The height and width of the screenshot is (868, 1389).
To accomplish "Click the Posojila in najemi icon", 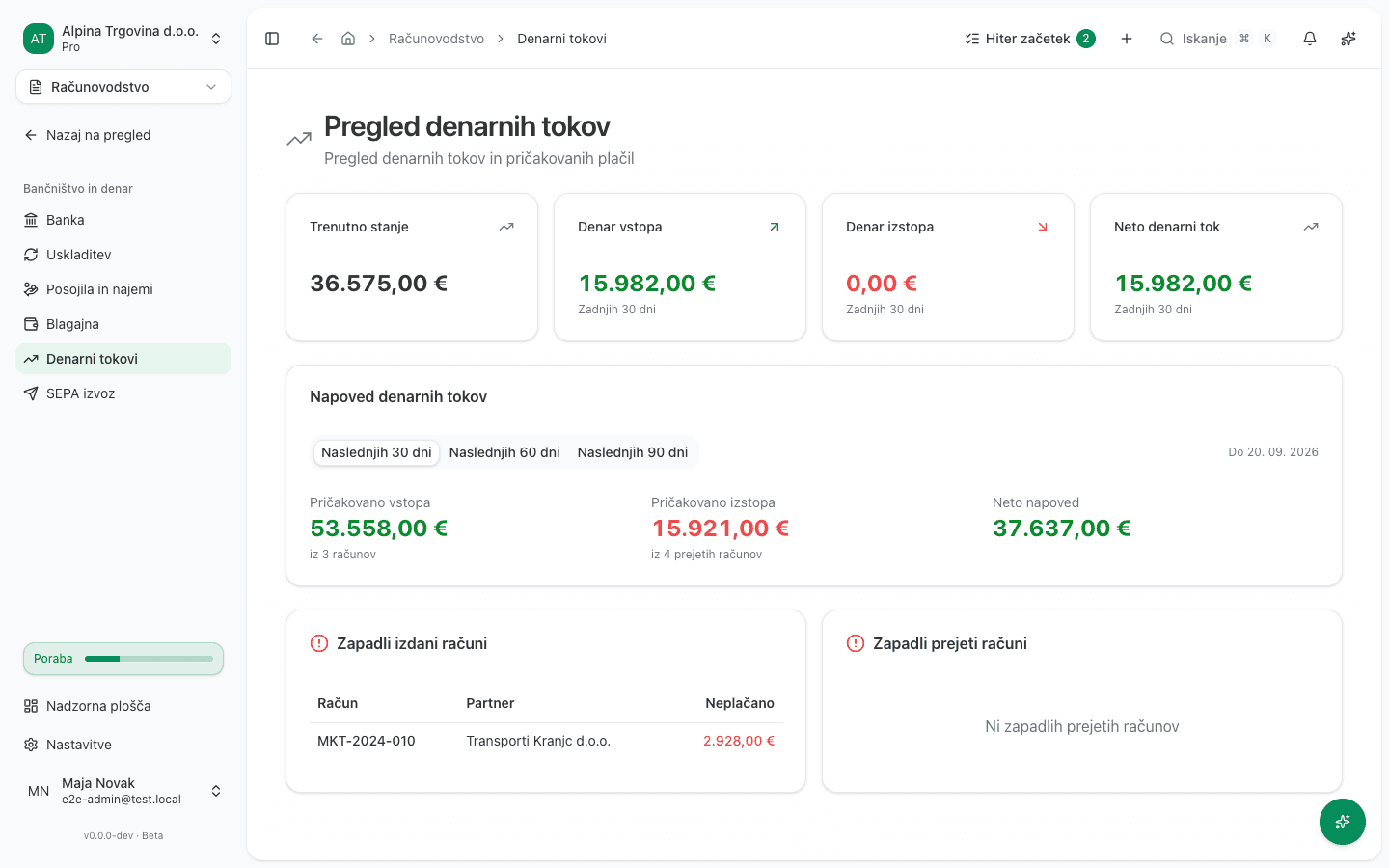I will [31, 289].
